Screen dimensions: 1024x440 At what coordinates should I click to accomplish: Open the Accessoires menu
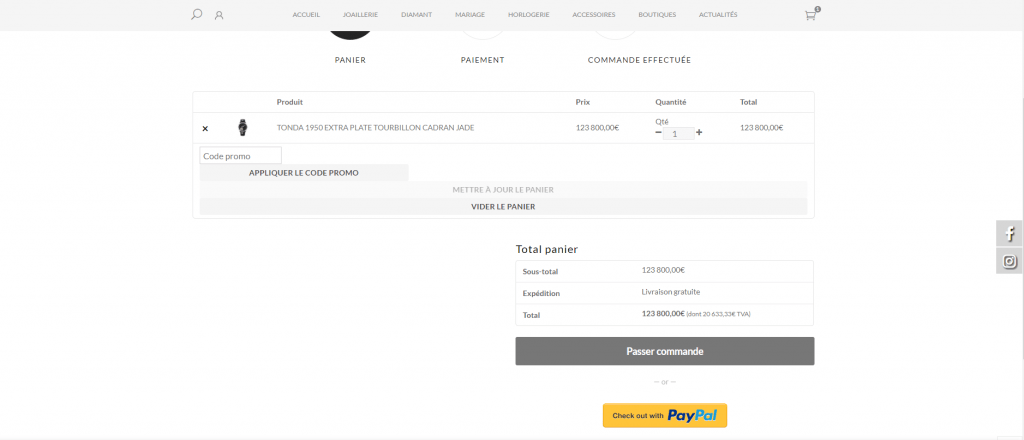594,14
